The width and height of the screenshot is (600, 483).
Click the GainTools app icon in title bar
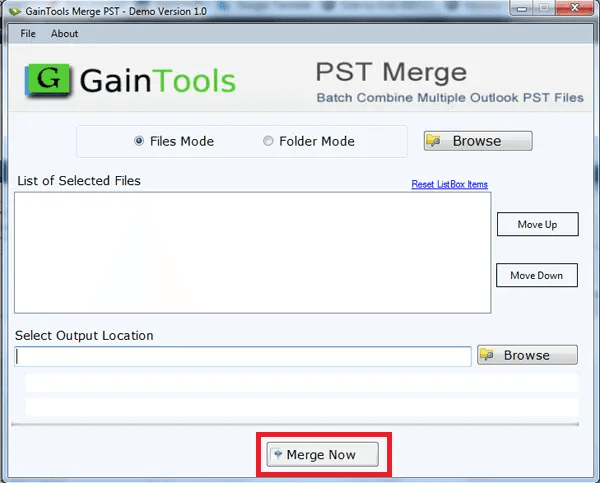15,11
